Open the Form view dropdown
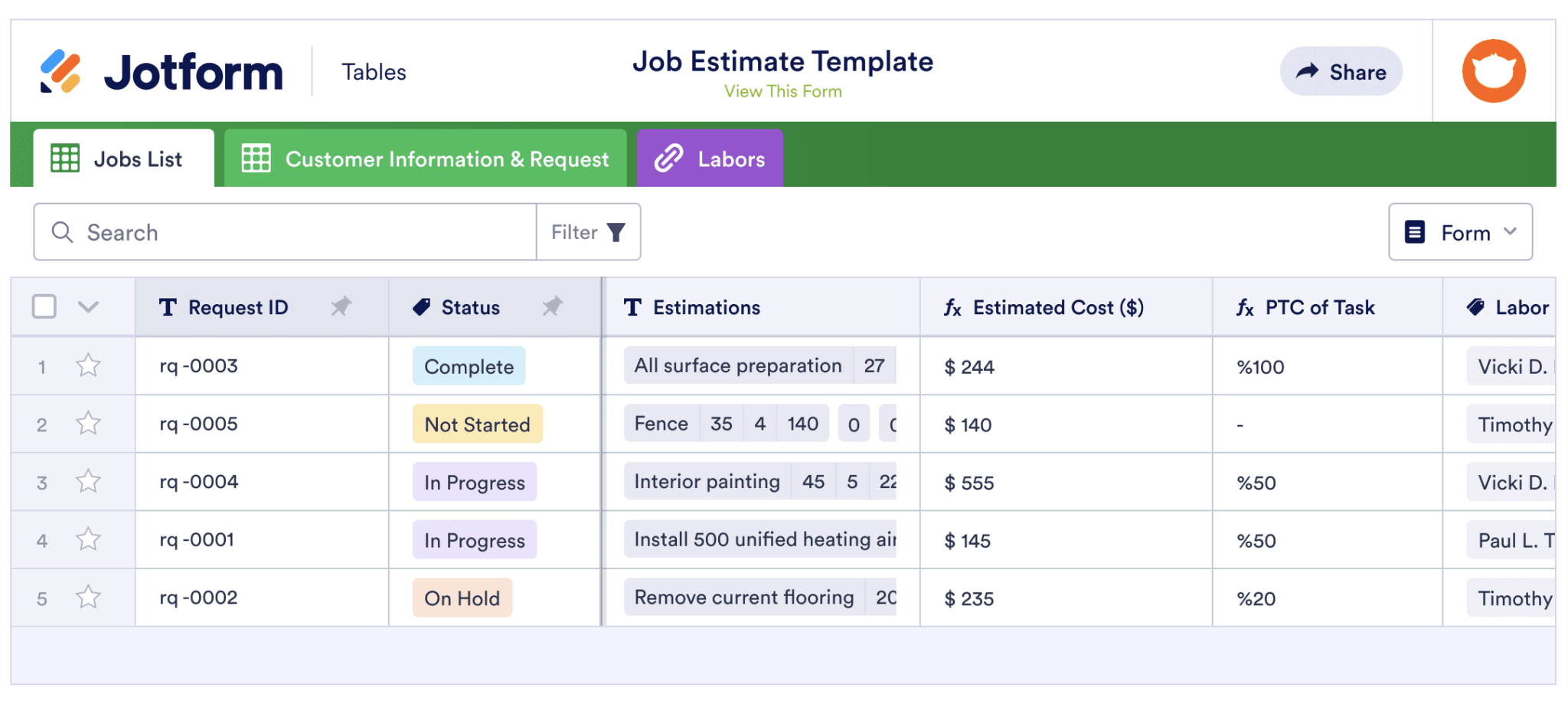 1459,232
